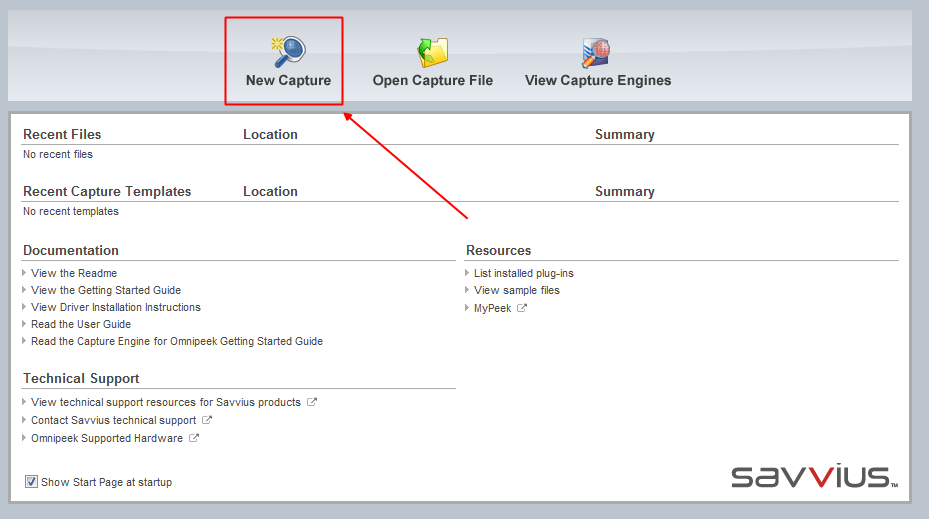Open the View the Readme link

tap(74, 273)
